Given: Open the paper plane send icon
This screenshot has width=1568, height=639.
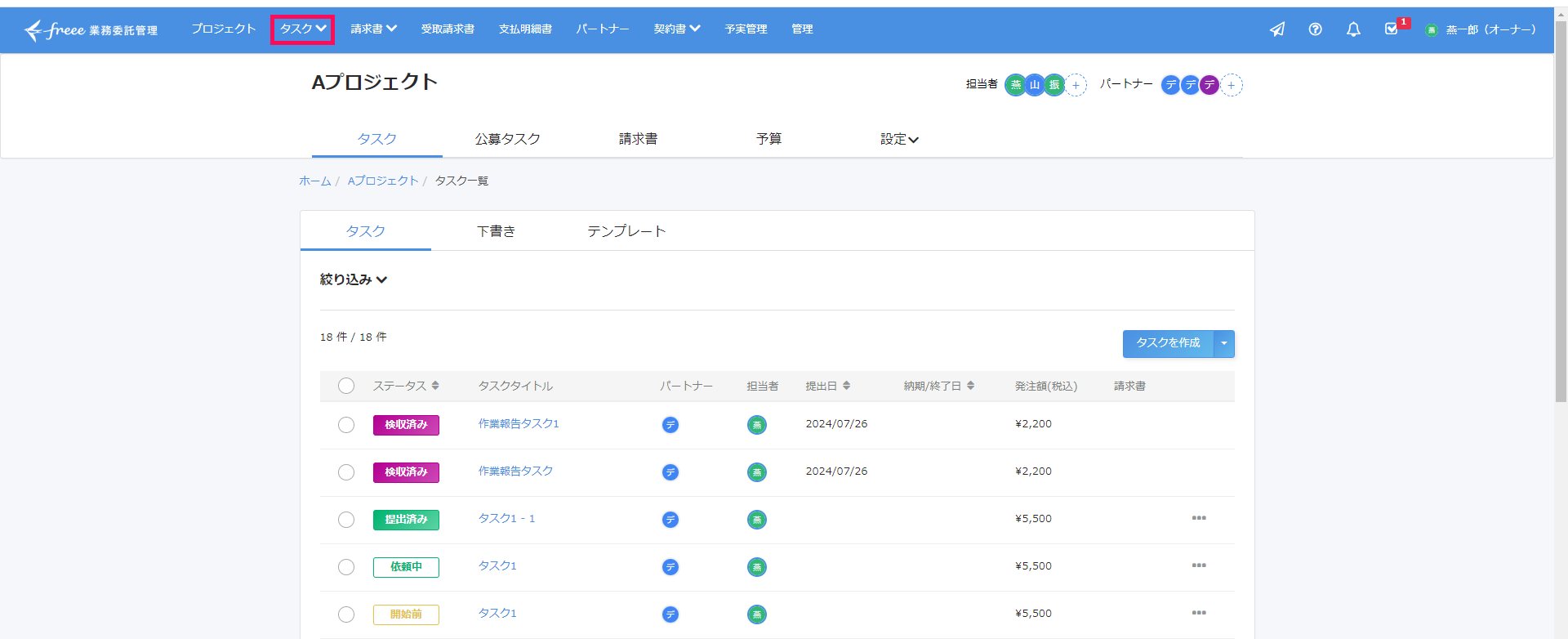Looking at the screenshot, I should 1277,29.
